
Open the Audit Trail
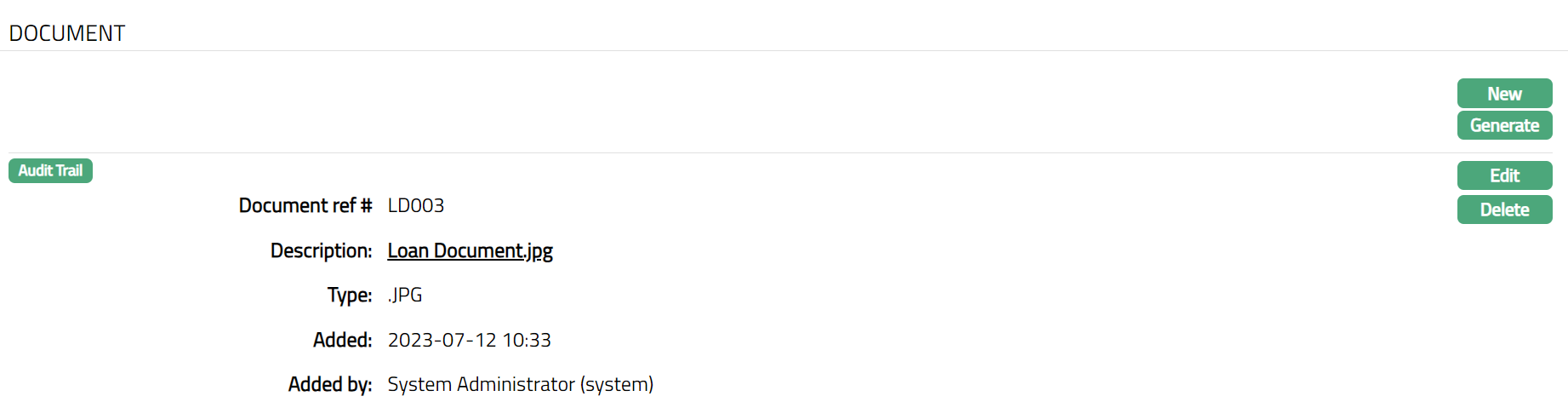50,170
